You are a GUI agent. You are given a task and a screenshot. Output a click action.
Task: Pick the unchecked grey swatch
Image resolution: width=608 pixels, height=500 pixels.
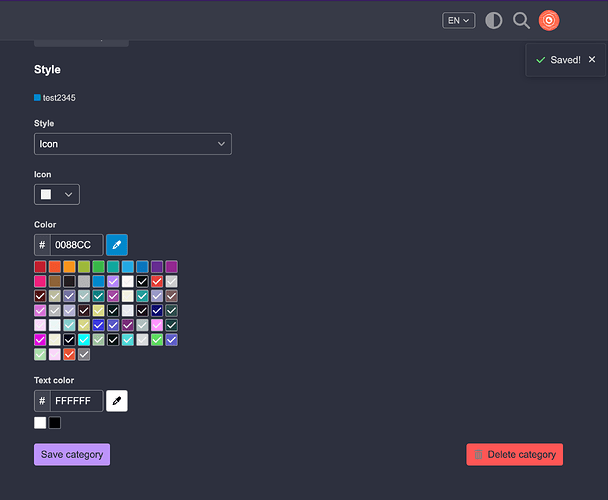84,281
